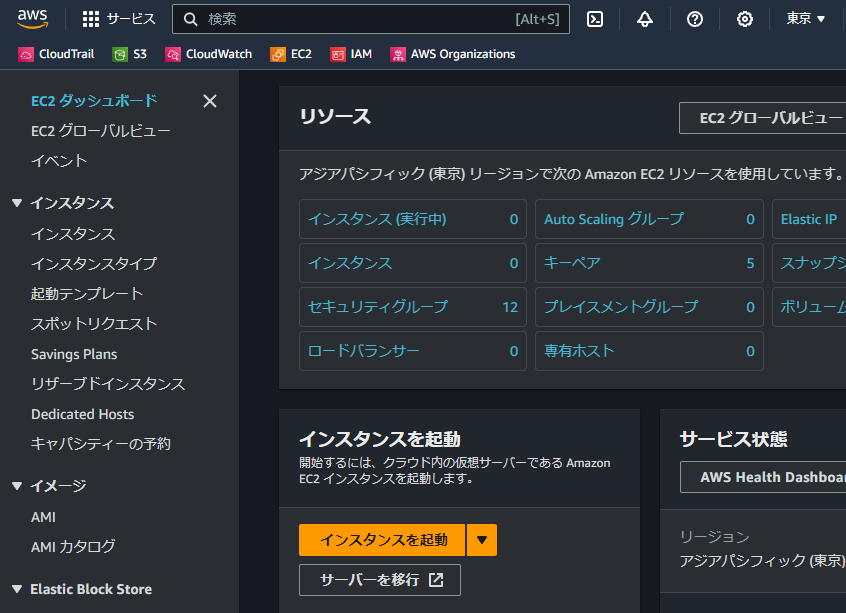Collapse the イメージ sidebar section

click(x=17, y=486)
